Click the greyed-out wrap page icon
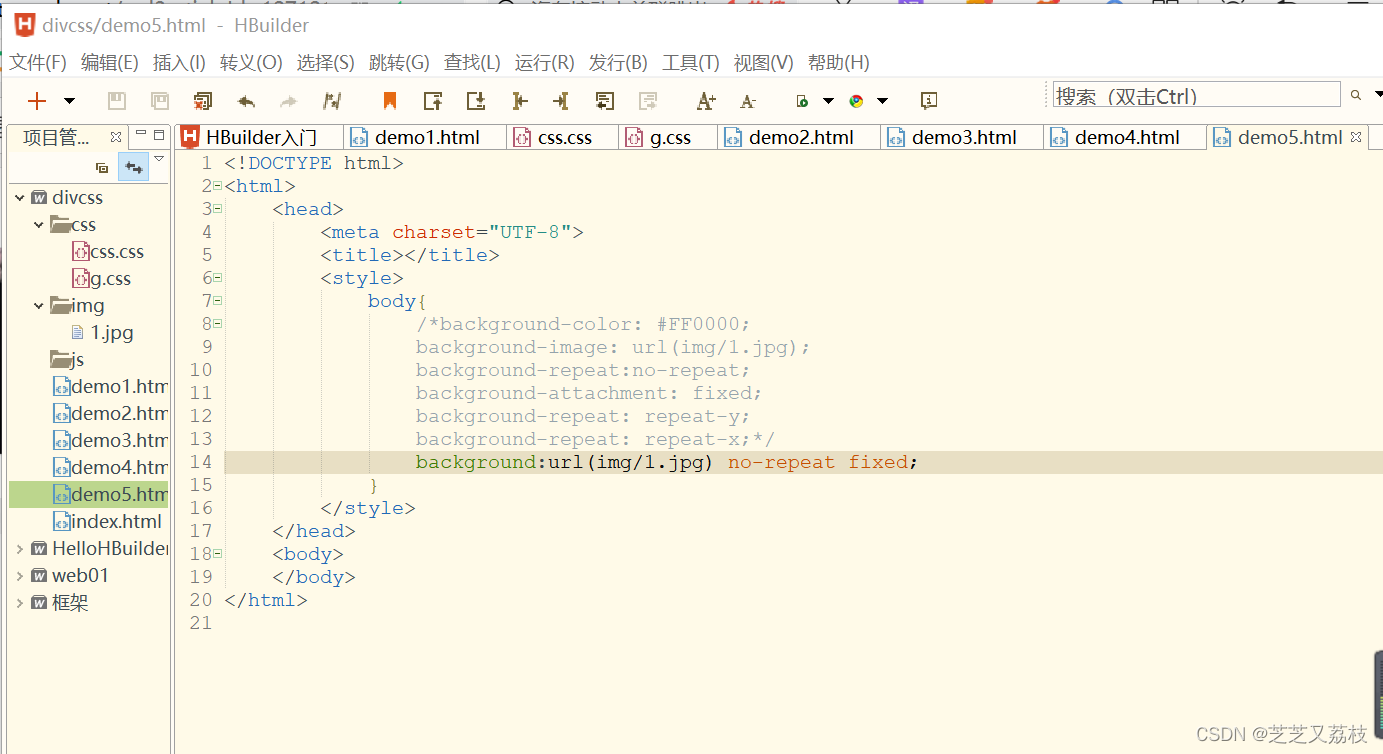This screenshot has width=1383, height=754. click(x=648, y=101)
